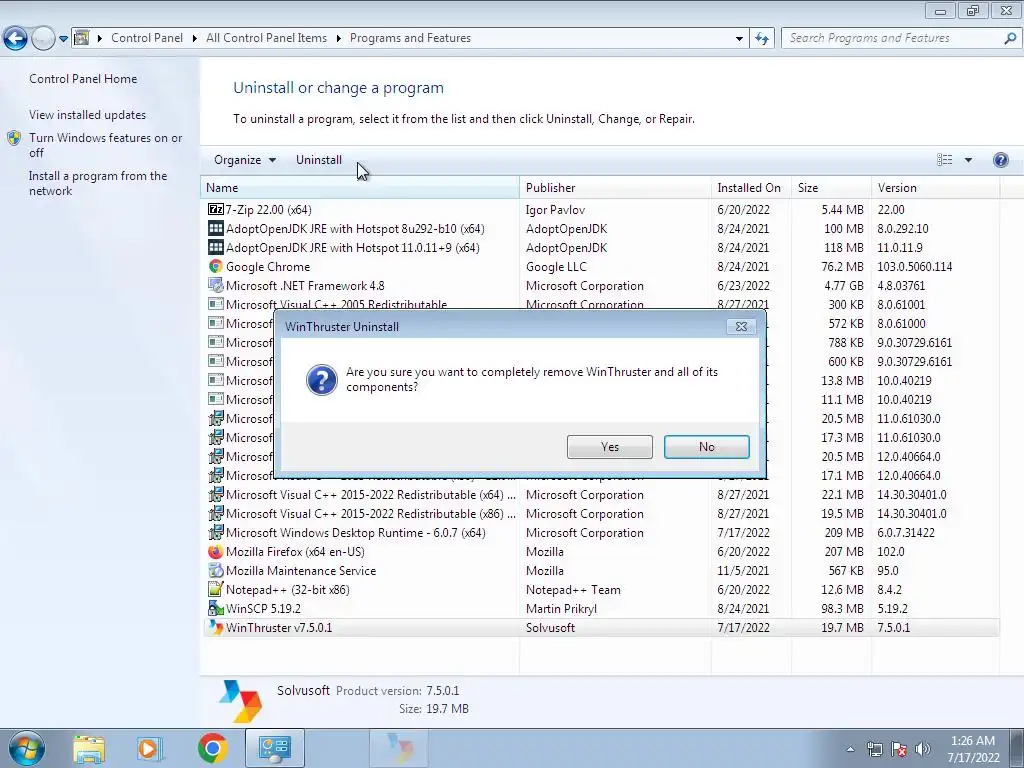
Task: Open the Windows Start button
Action: 25,749
